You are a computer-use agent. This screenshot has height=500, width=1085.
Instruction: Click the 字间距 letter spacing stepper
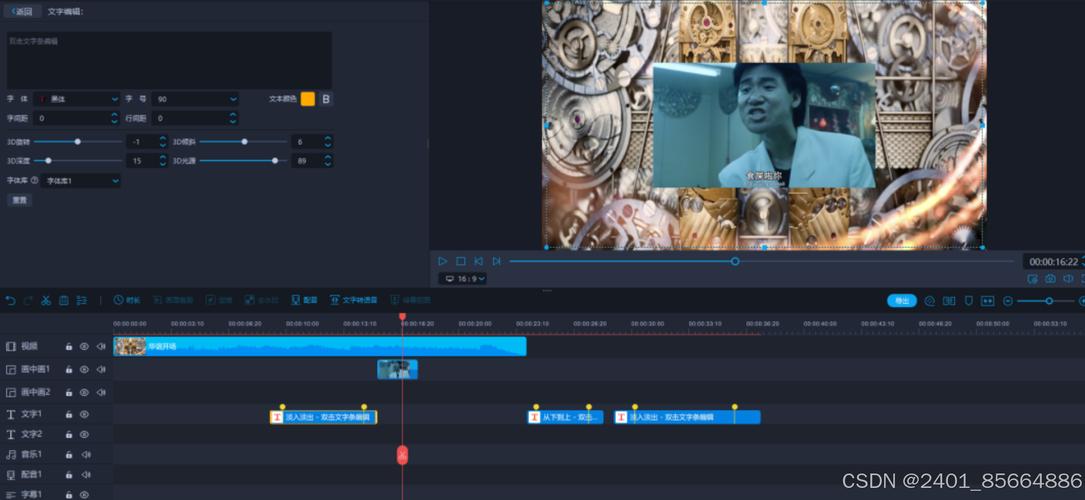click(x=114, y=118)
